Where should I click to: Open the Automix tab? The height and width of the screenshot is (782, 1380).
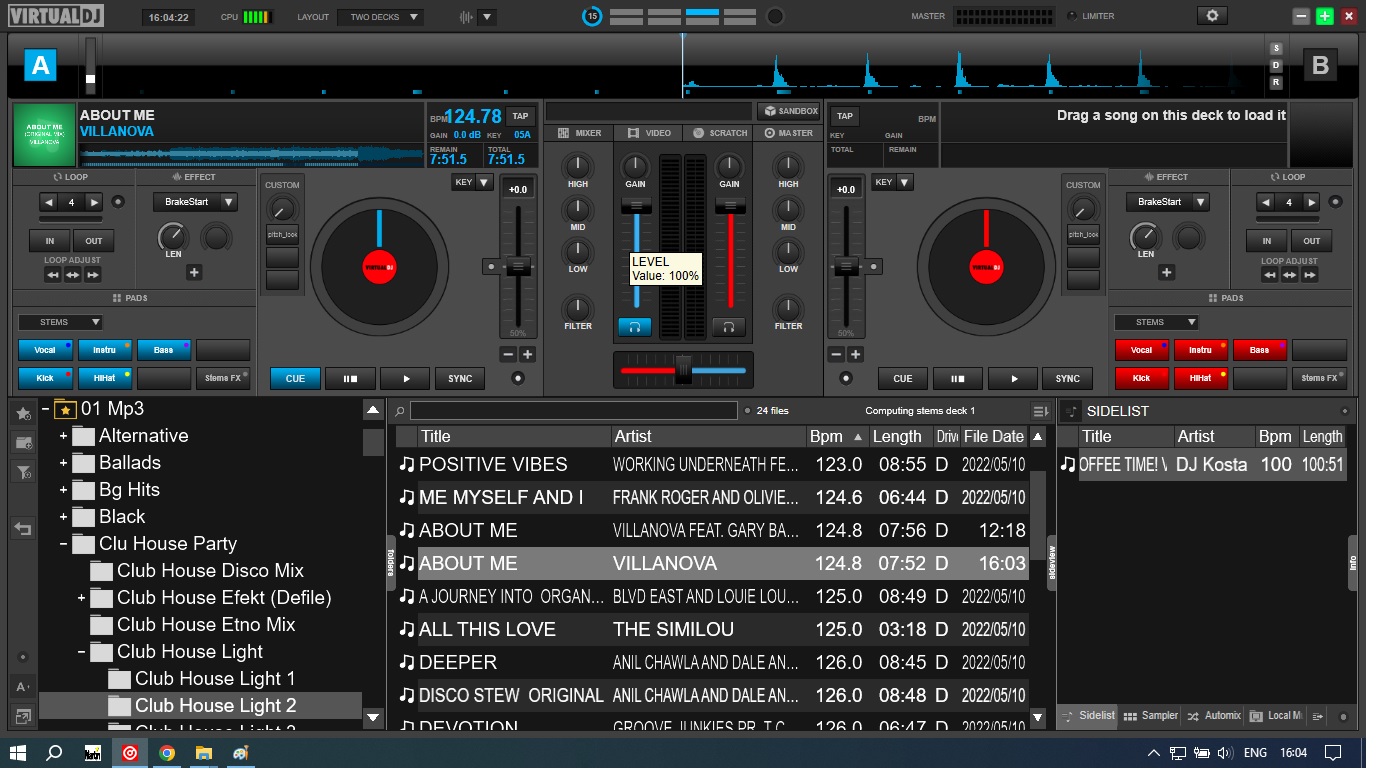[1214, 716]
